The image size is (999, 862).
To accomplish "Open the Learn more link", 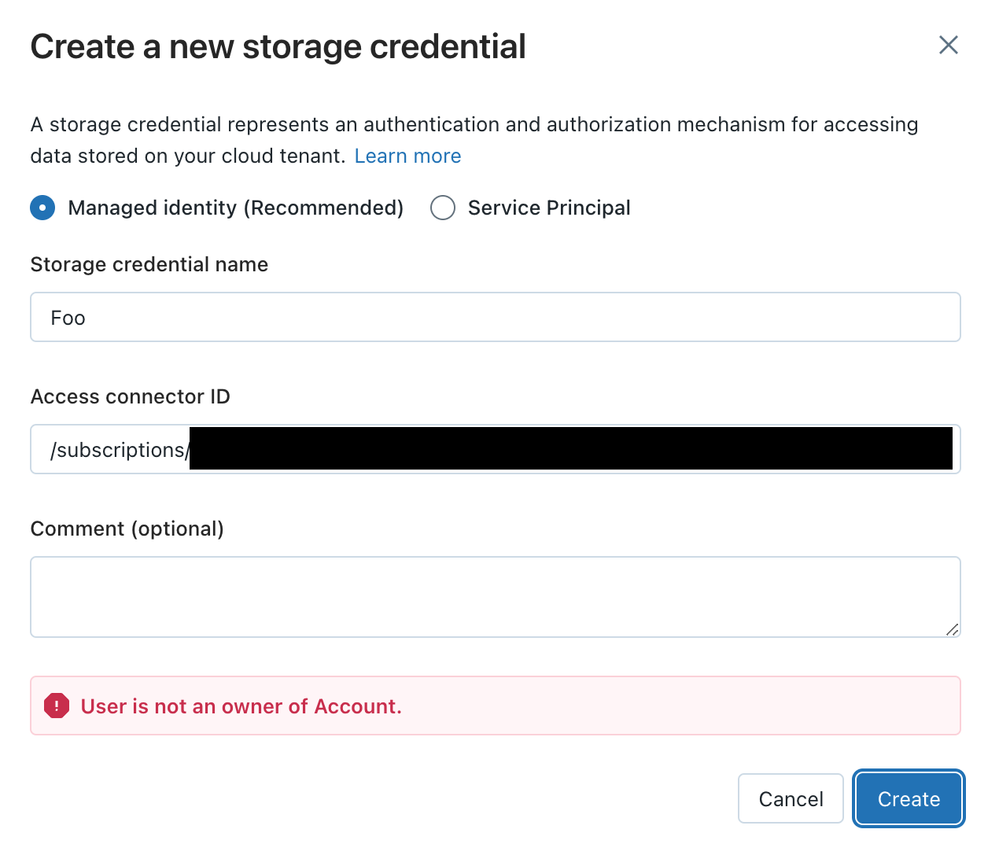I will coord(407,156).
